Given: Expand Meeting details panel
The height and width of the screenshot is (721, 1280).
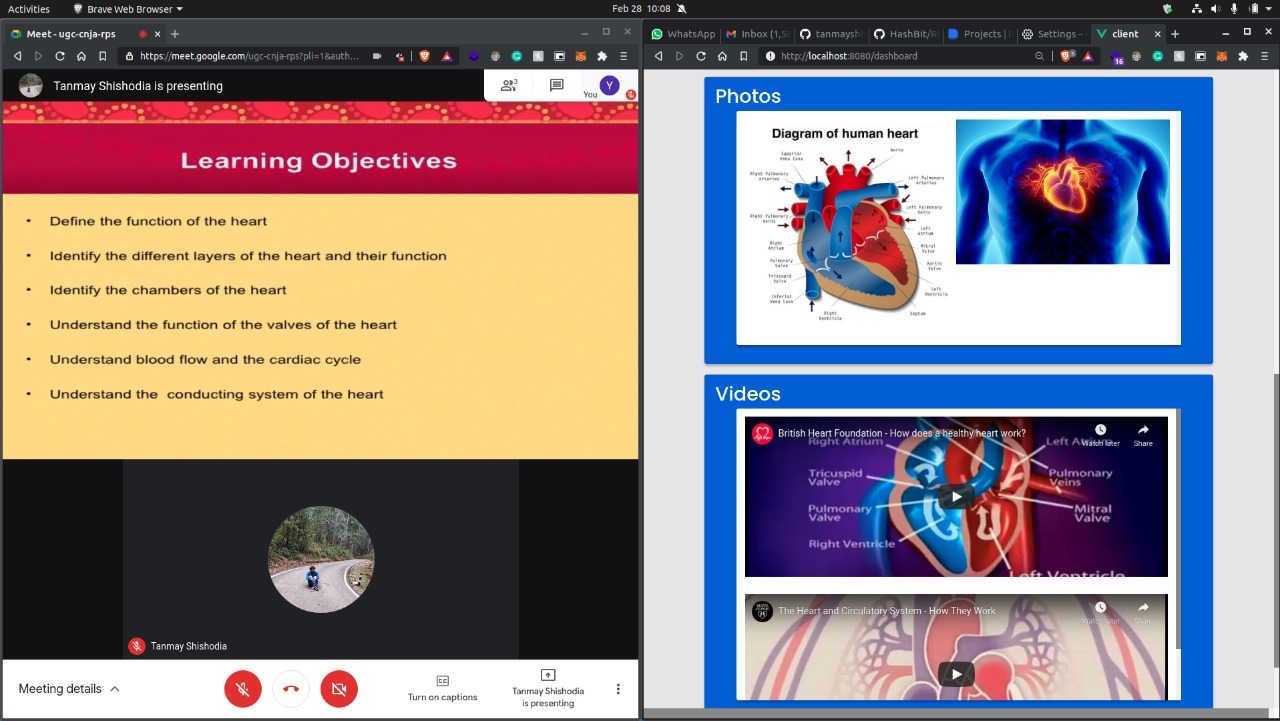Looking at the screenshot, I should pyautogui.click(x=69, y=689).
